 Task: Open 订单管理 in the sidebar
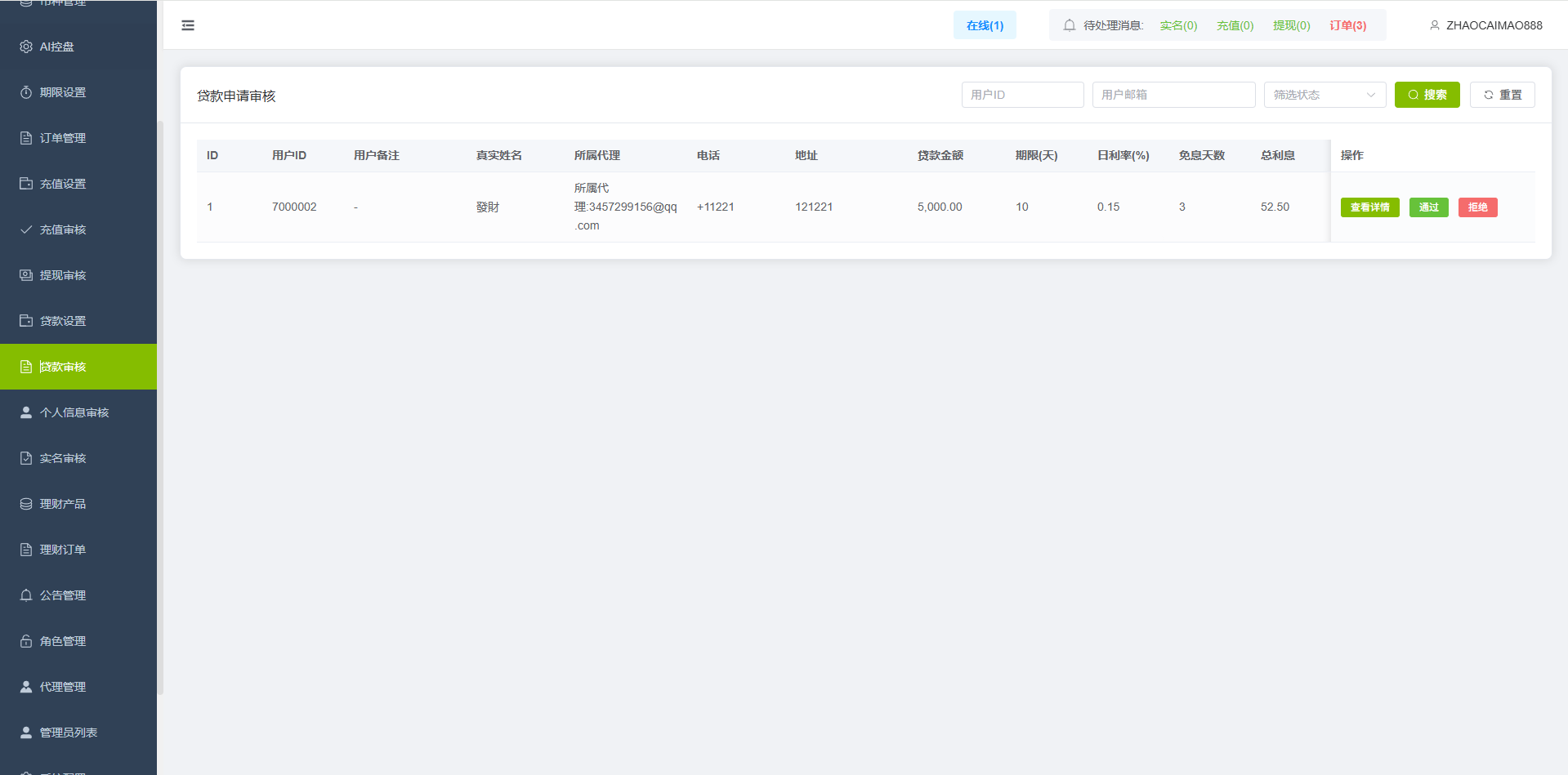tap(63, 138)
